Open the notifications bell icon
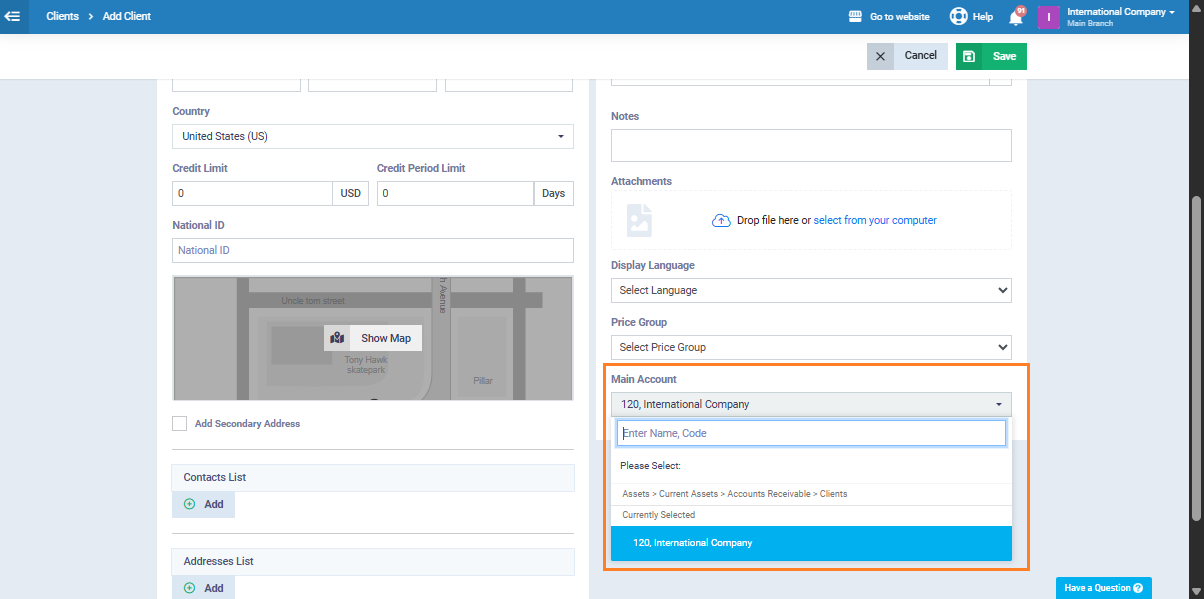Screen dimensions: 1204x599 coord(1016,17)
